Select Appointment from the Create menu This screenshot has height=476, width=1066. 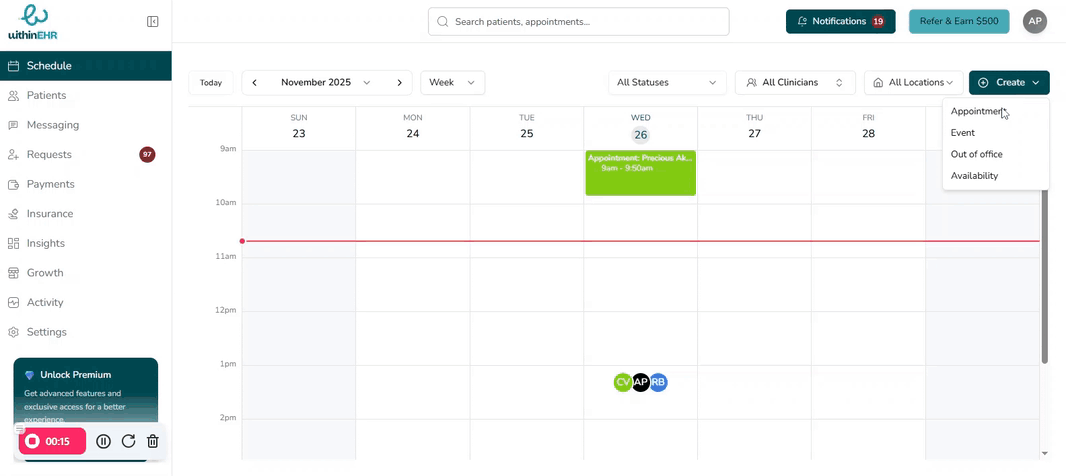pyautogui.click(x=977, y=111)
